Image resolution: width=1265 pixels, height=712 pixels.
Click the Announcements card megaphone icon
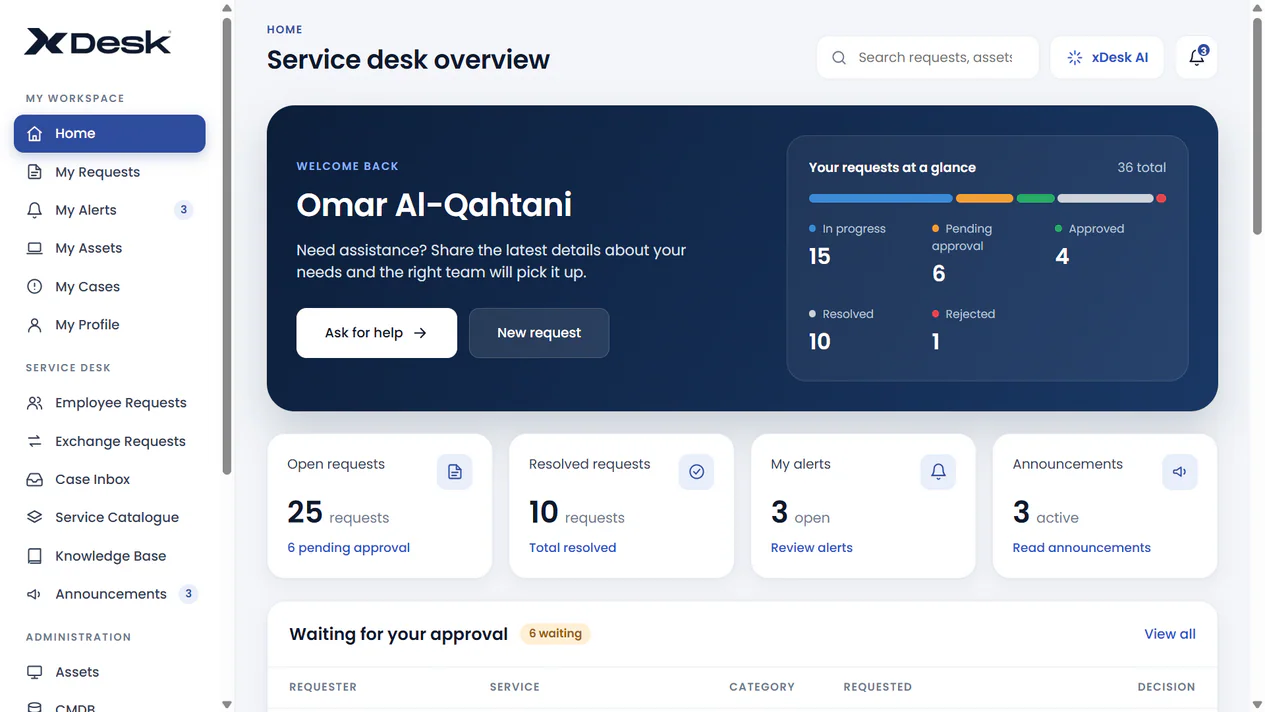1180,472
